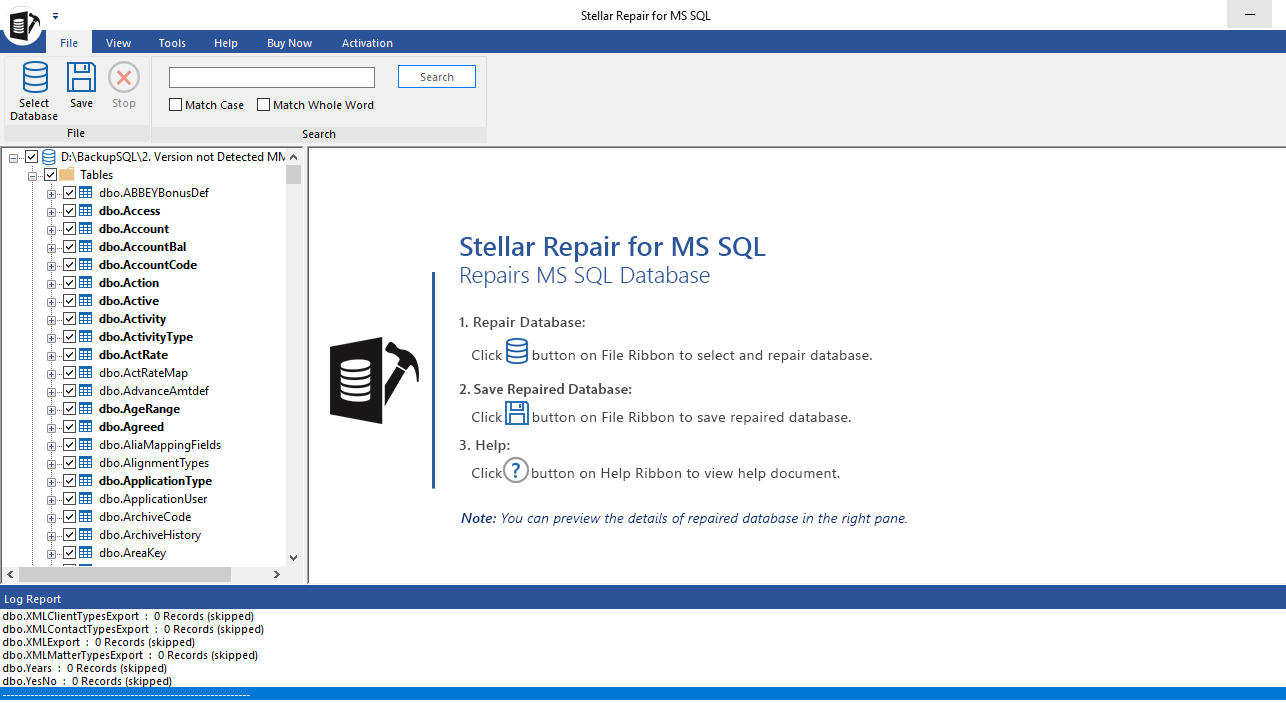The image size is (1286, 703).
Task: Click table icon next to dbo.ActivityType
Action: (86, 337)
